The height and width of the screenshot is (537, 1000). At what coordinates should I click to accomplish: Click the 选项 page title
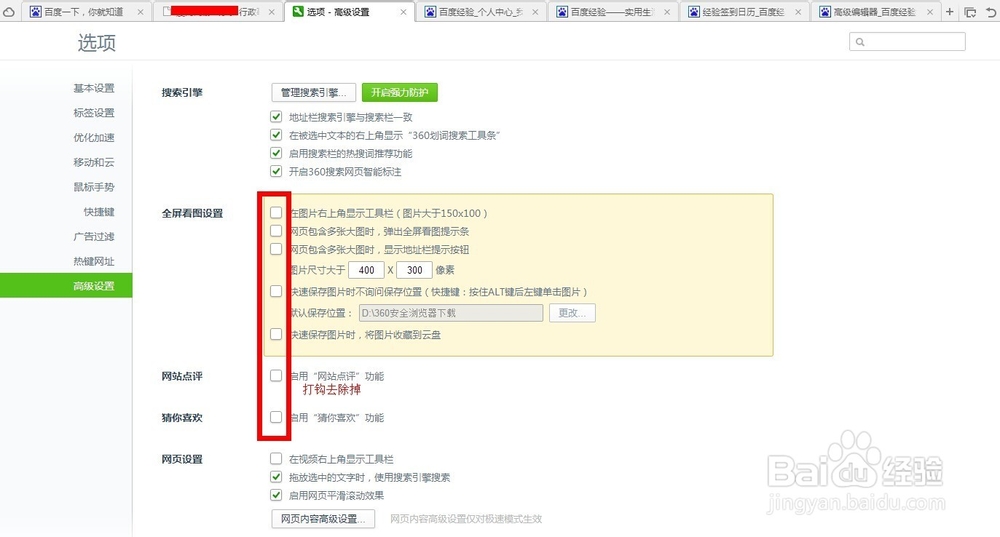(97, 43)
